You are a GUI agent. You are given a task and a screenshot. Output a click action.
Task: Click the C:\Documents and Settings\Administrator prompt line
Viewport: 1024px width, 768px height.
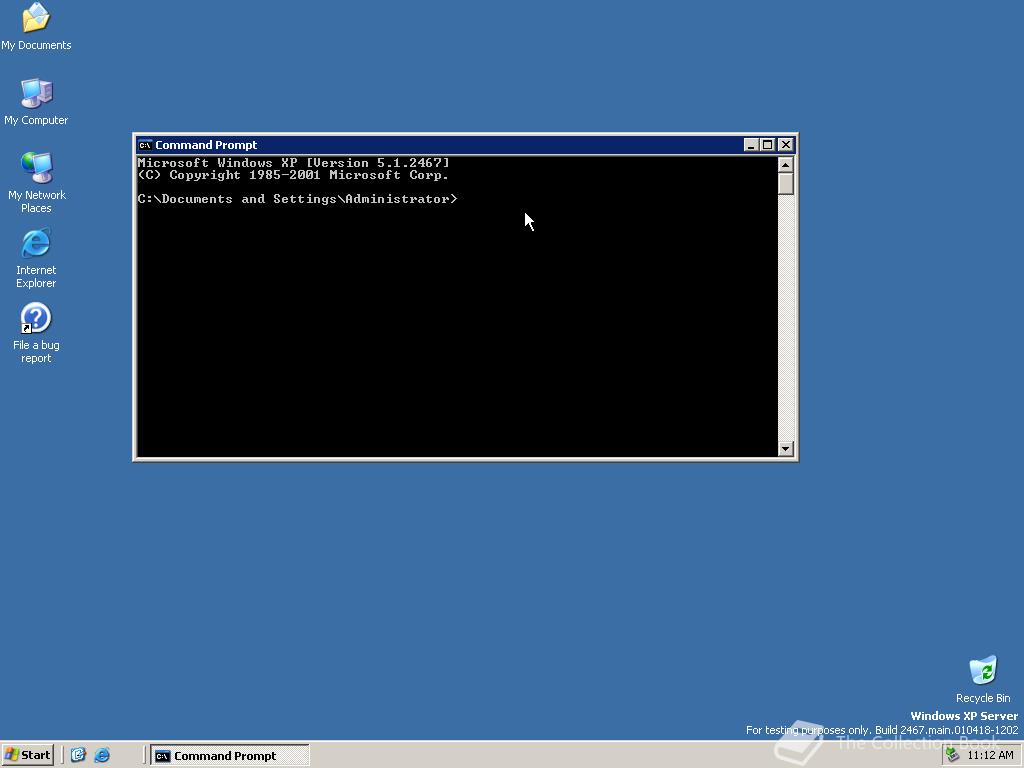[x=298, y=199]
